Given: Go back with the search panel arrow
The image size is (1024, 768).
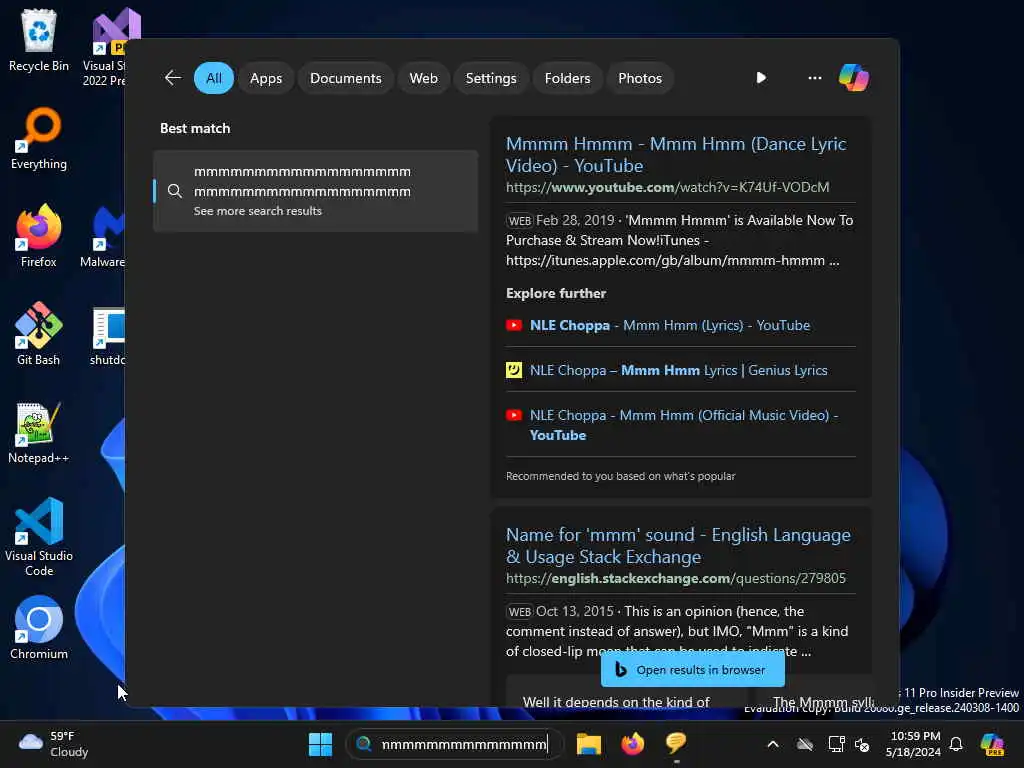Looking at the screenshot, I should coord(172,78).
